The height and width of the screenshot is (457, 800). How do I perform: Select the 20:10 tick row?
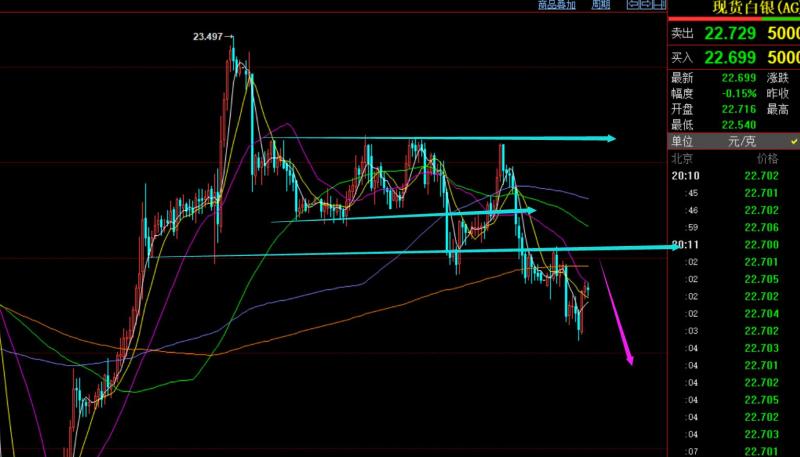point(735,175)
